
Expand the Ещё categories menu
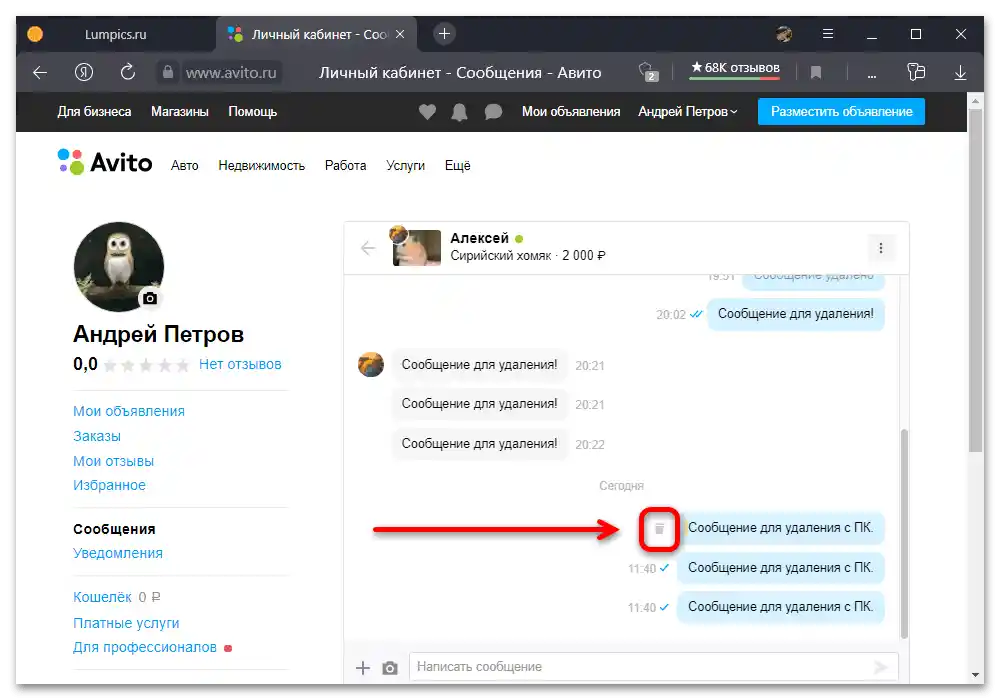457,166
